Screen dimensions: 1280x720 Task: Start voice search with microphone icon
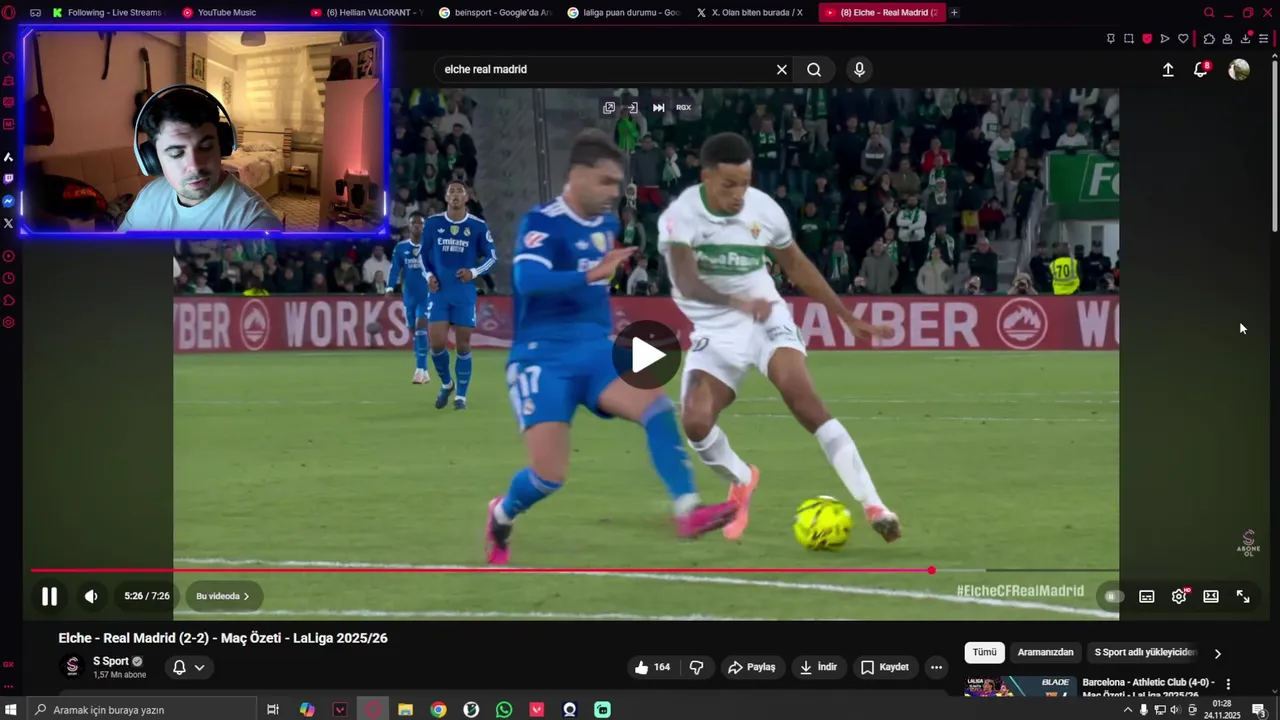[859, 70]
